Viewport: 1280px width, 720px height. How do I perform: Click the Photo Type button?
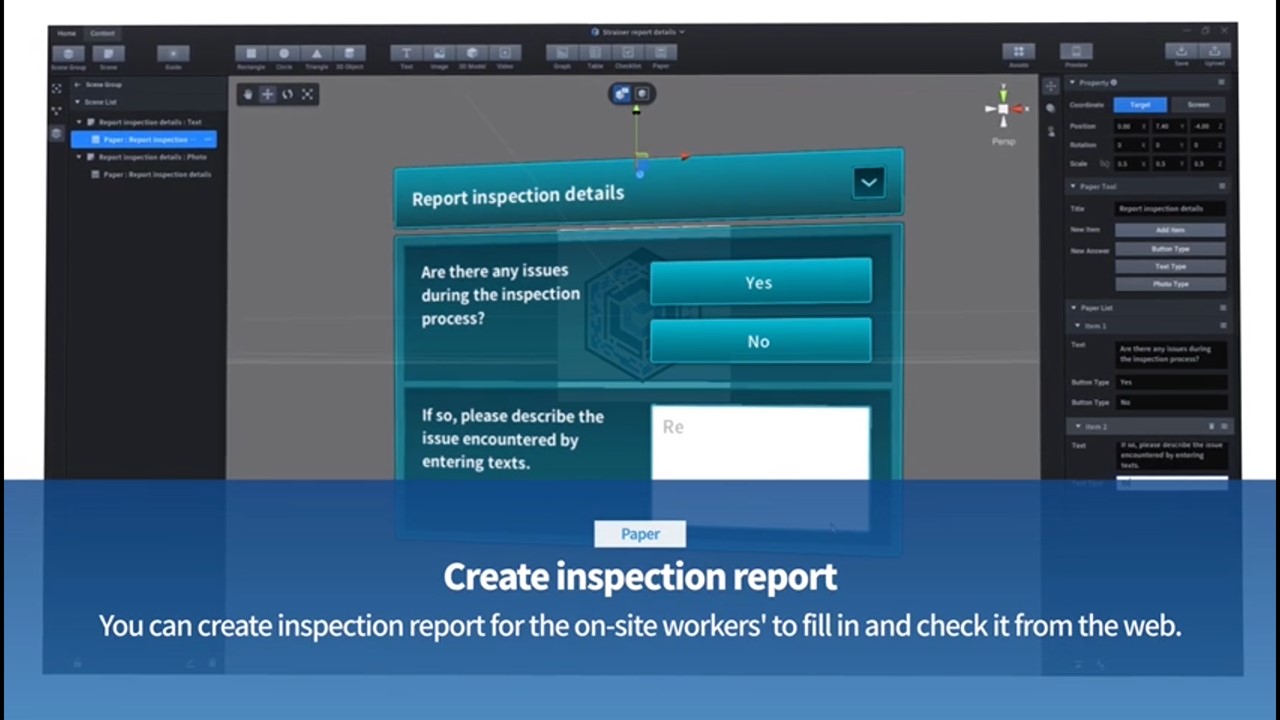(1170, 284)
